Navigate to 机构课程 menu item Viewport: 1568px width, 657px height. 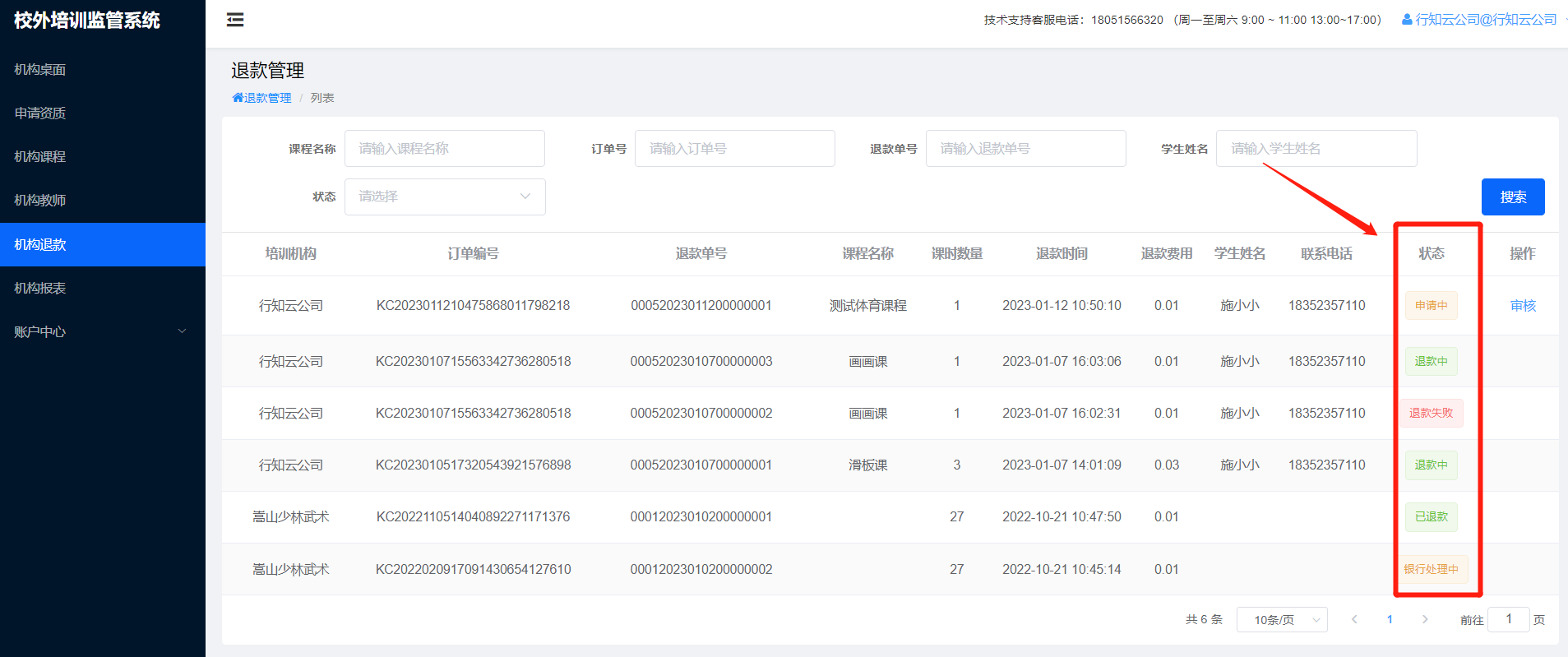click(x=40, y=157)
